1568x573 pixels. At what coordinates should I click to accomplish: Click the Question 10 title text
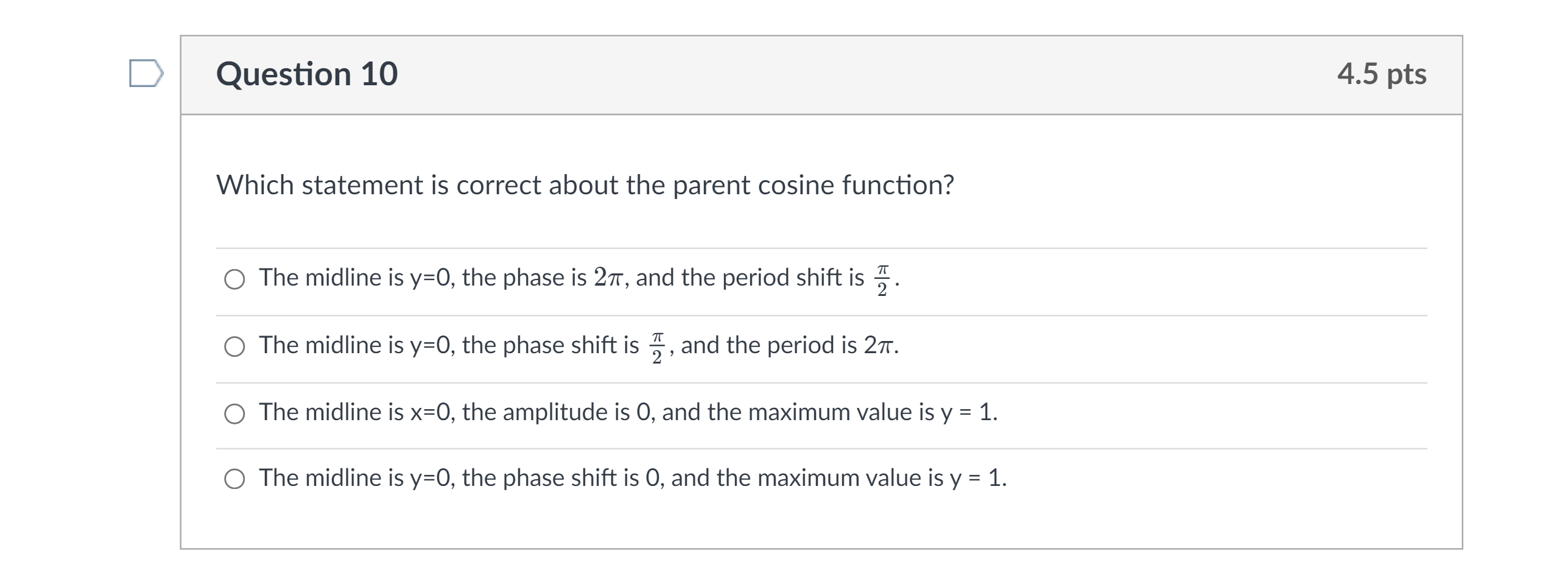click(307, 74)
